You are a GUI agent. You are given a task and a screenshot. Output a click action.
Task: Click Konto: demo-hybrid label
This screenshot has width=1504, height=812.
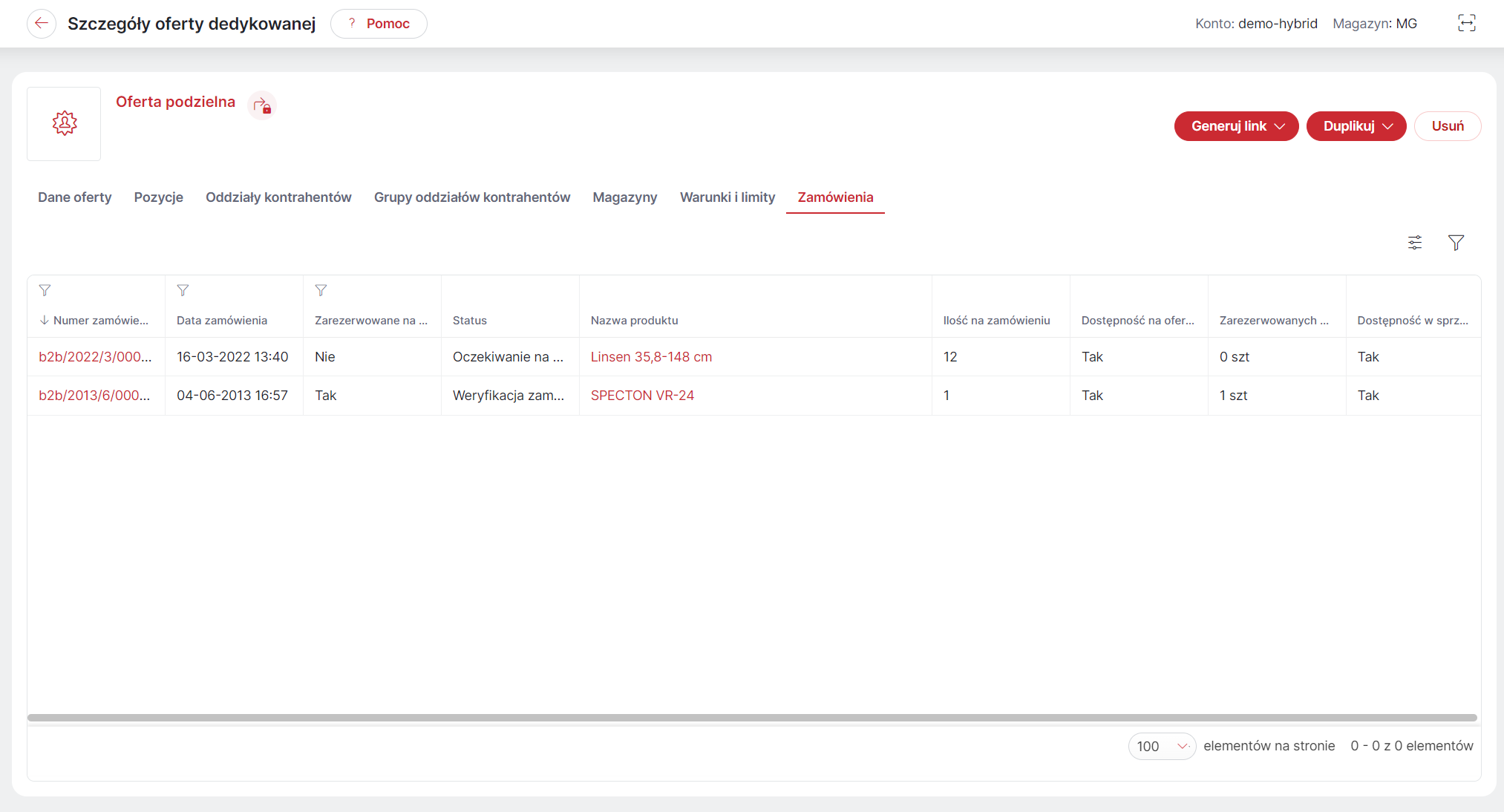point(1256,24)
